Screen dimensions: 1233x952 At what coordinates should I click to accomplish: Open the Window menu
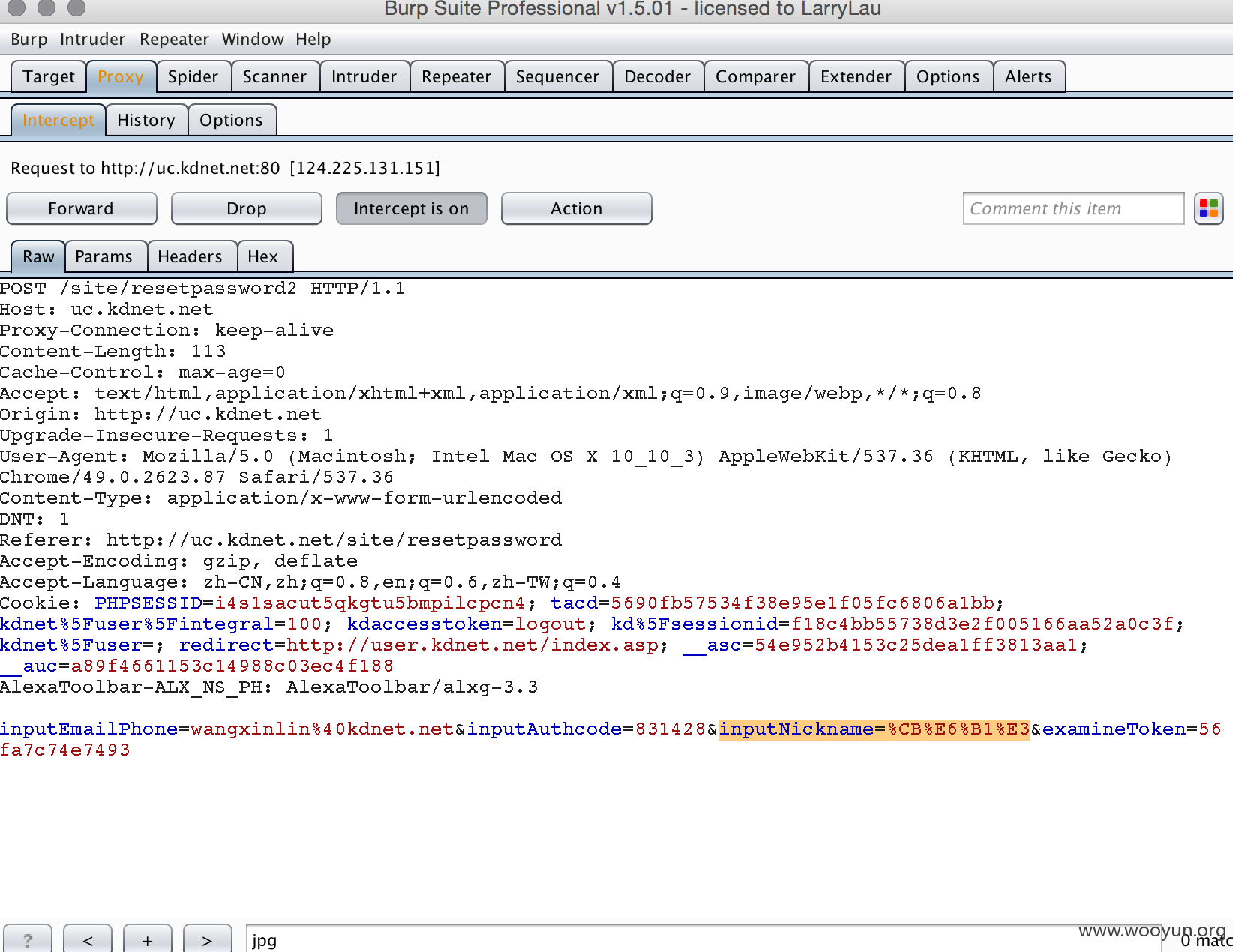point(253,39)
